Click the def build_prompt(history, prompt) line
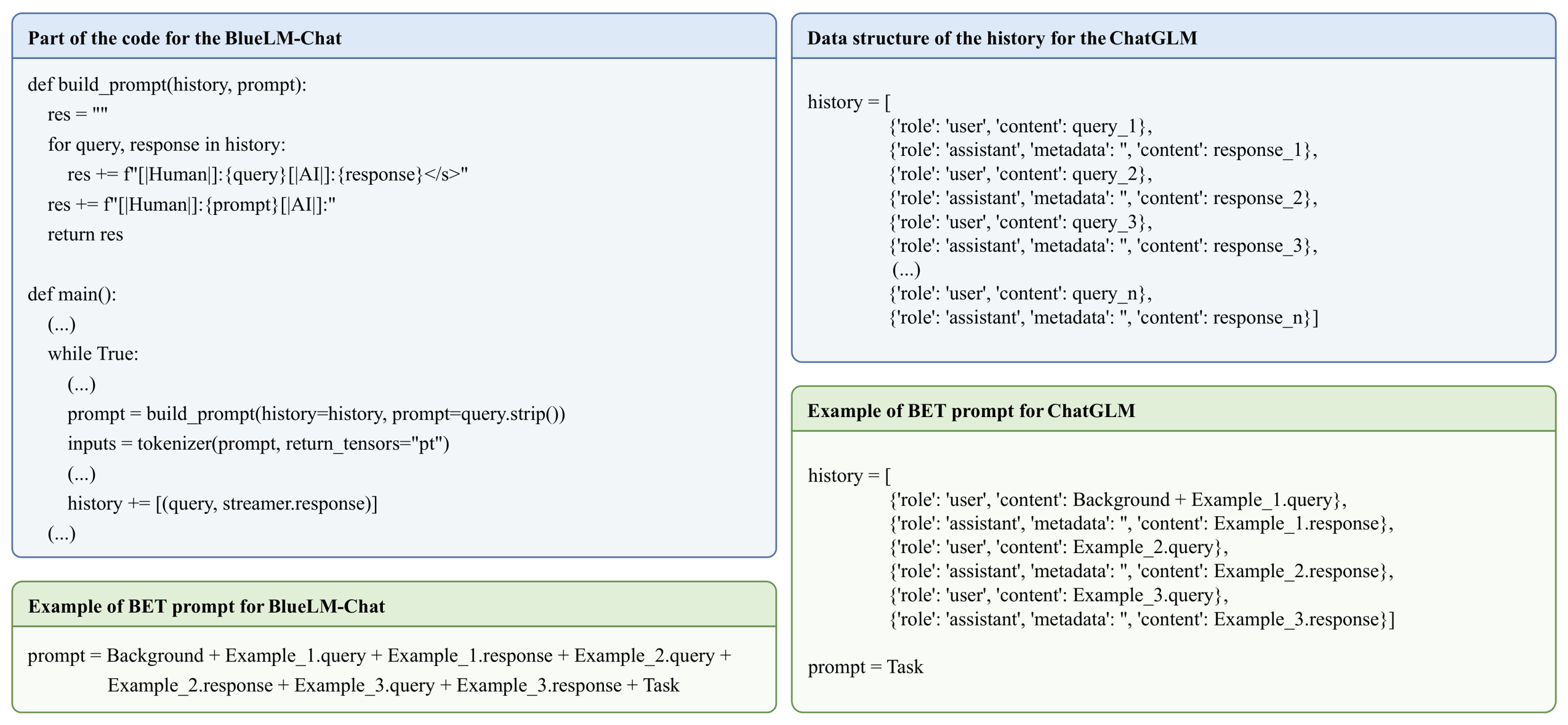The width and height of the screenshot is (1568, 725). pyautogui.click(x=167, y=84)
